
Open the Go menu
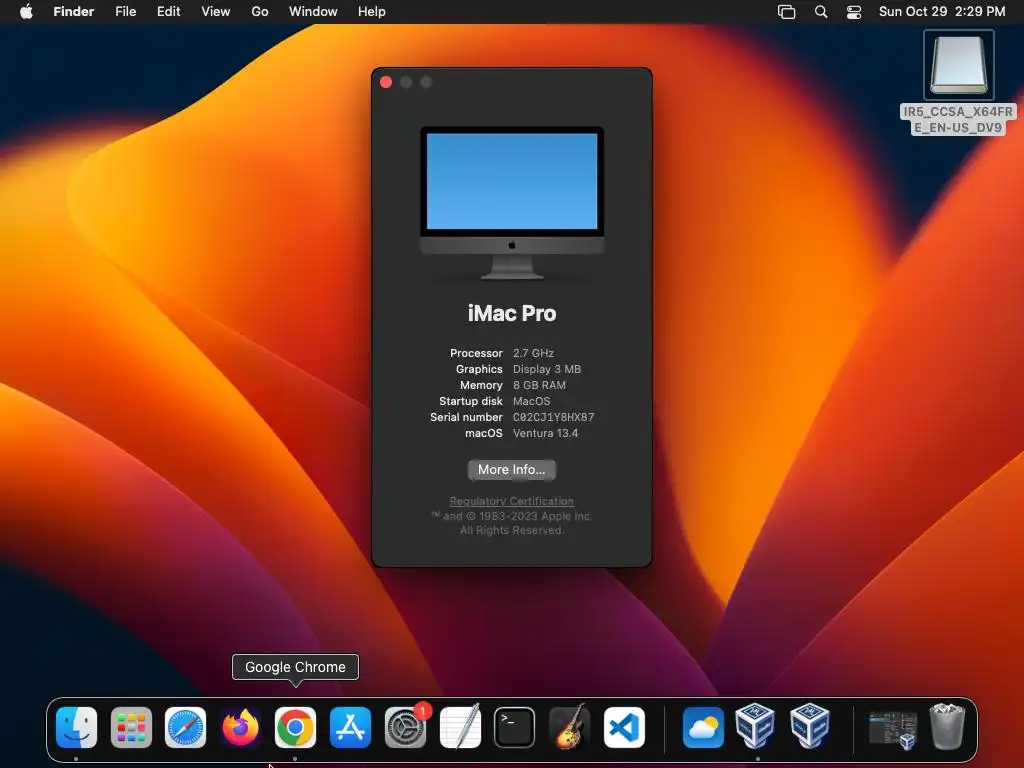pos(260,11)
